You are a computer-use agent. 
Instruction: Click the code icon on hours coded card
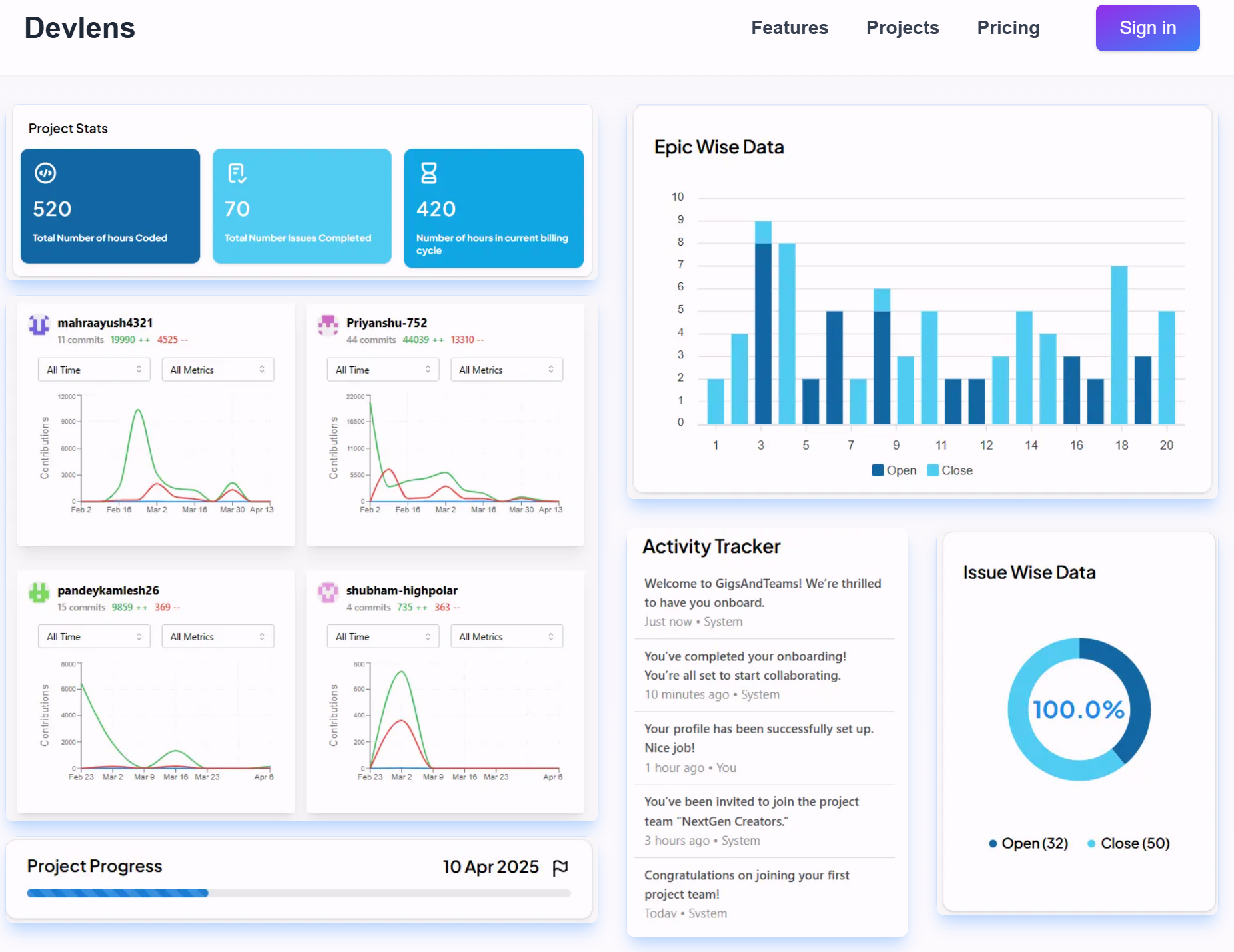[x=45, y=173]
